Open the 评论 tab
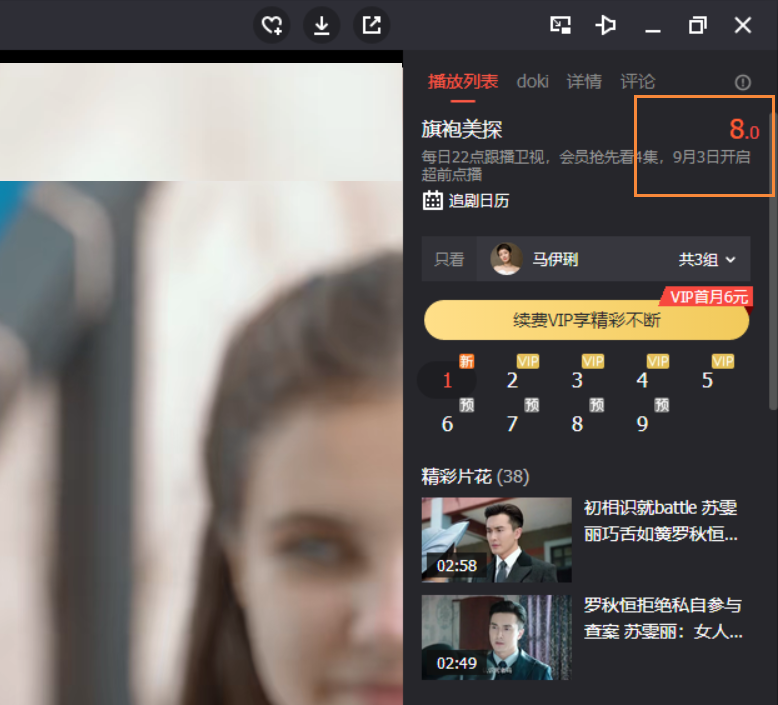The width and height of the screenshot is (778, 705). 638,81
